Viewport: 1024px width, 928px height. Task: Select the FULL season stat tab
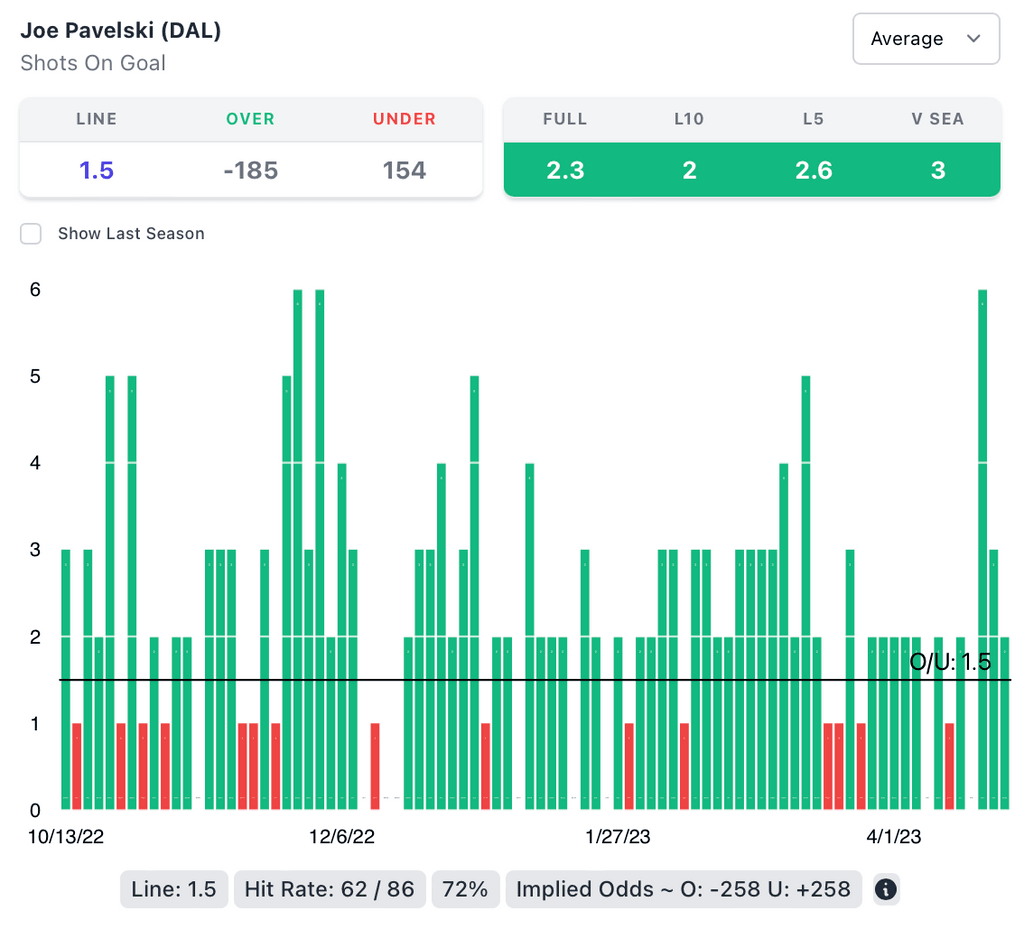click(x=565, y=119)
